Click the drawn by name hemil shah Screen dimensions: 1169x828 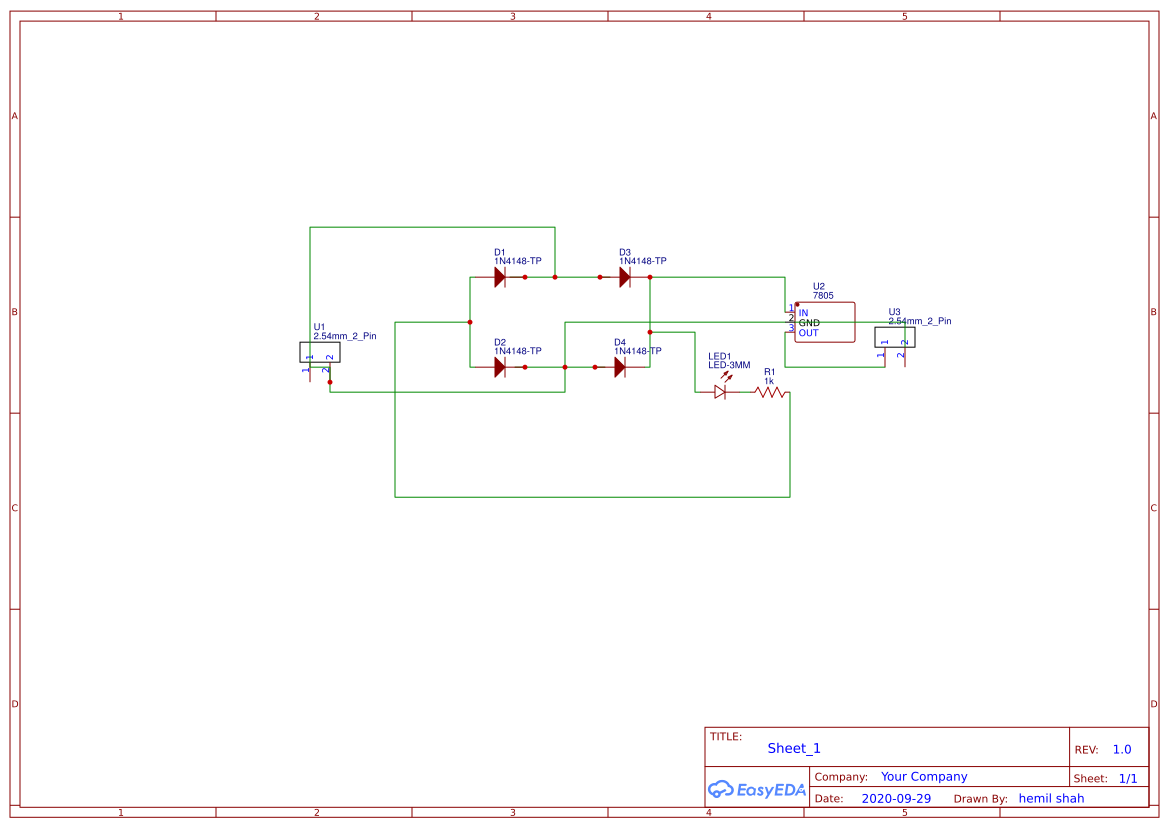(x=1051, y=798)
